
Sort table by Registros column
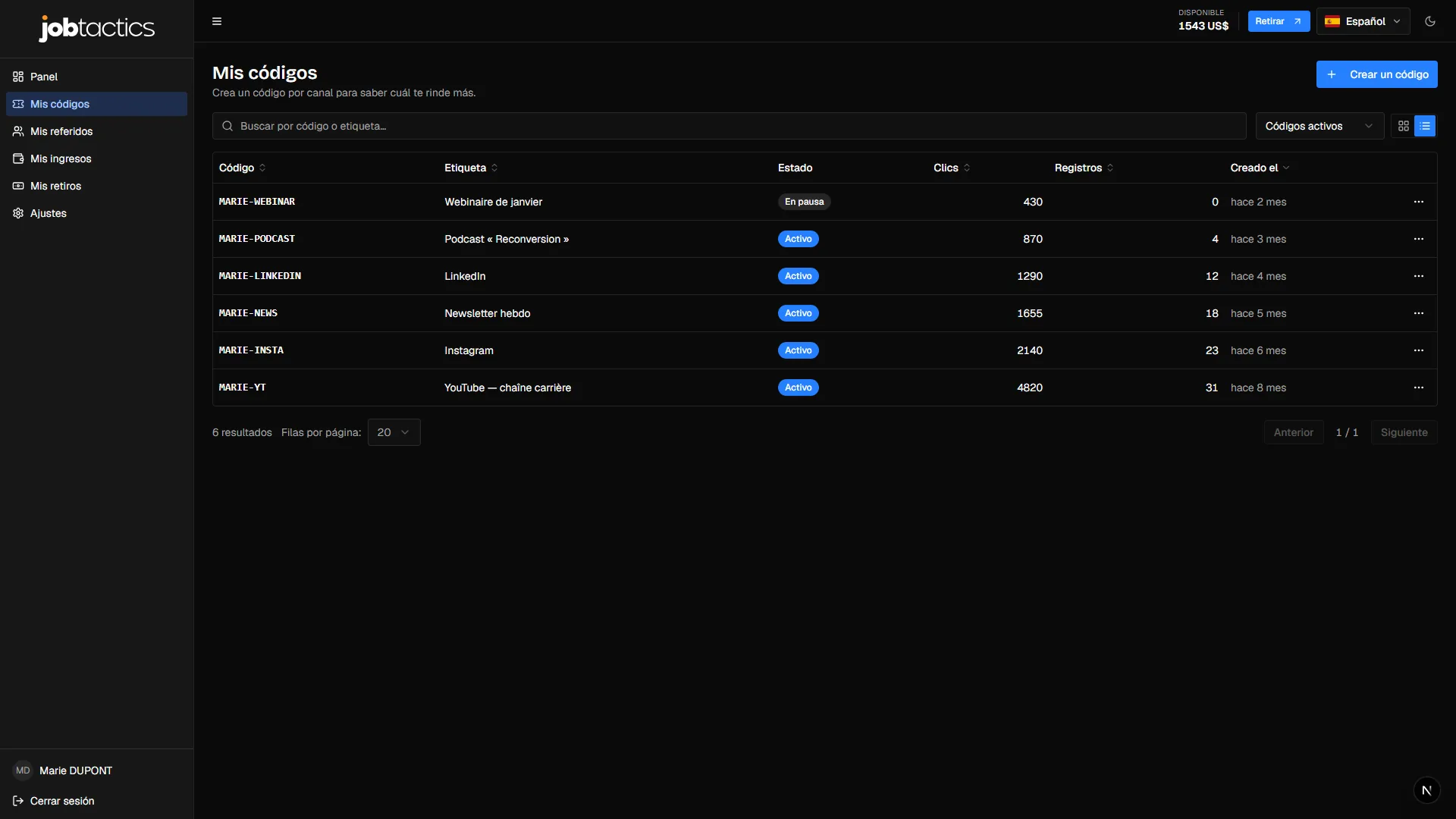pyautogui.click(x=1084, y=168)
